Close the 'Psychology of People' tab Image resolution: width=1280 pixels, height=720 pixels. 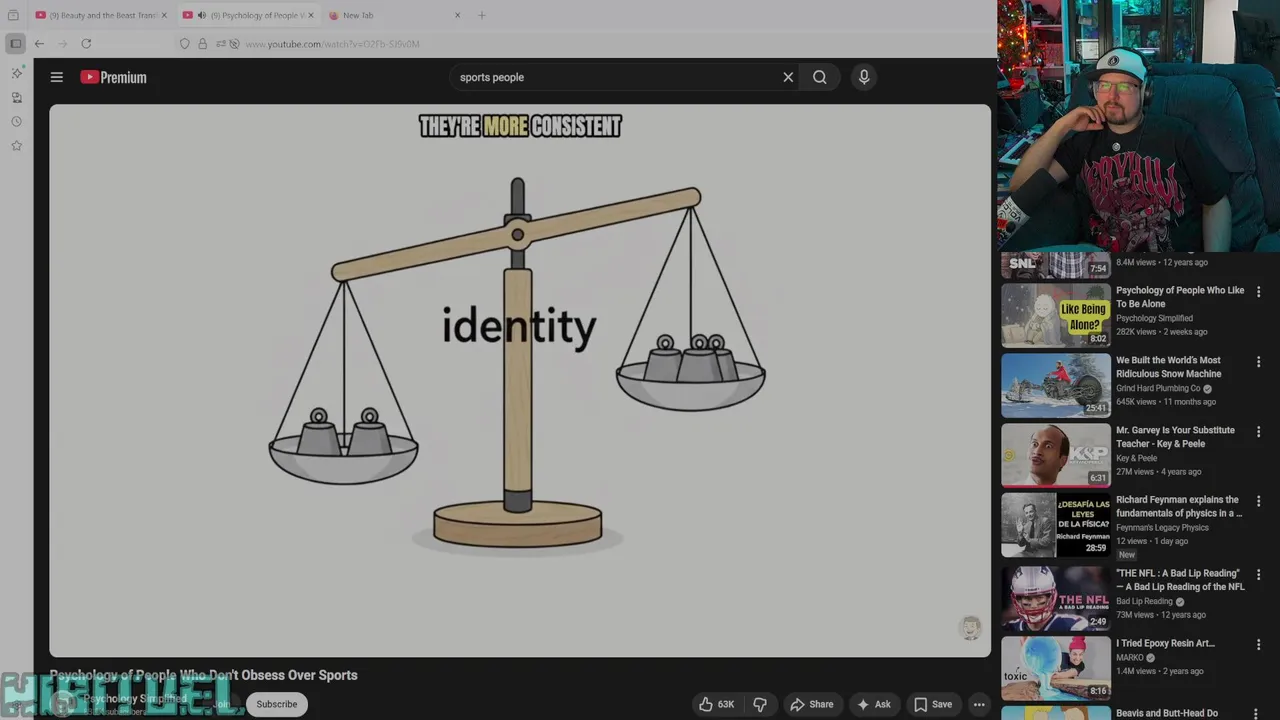tap(311, 15)
